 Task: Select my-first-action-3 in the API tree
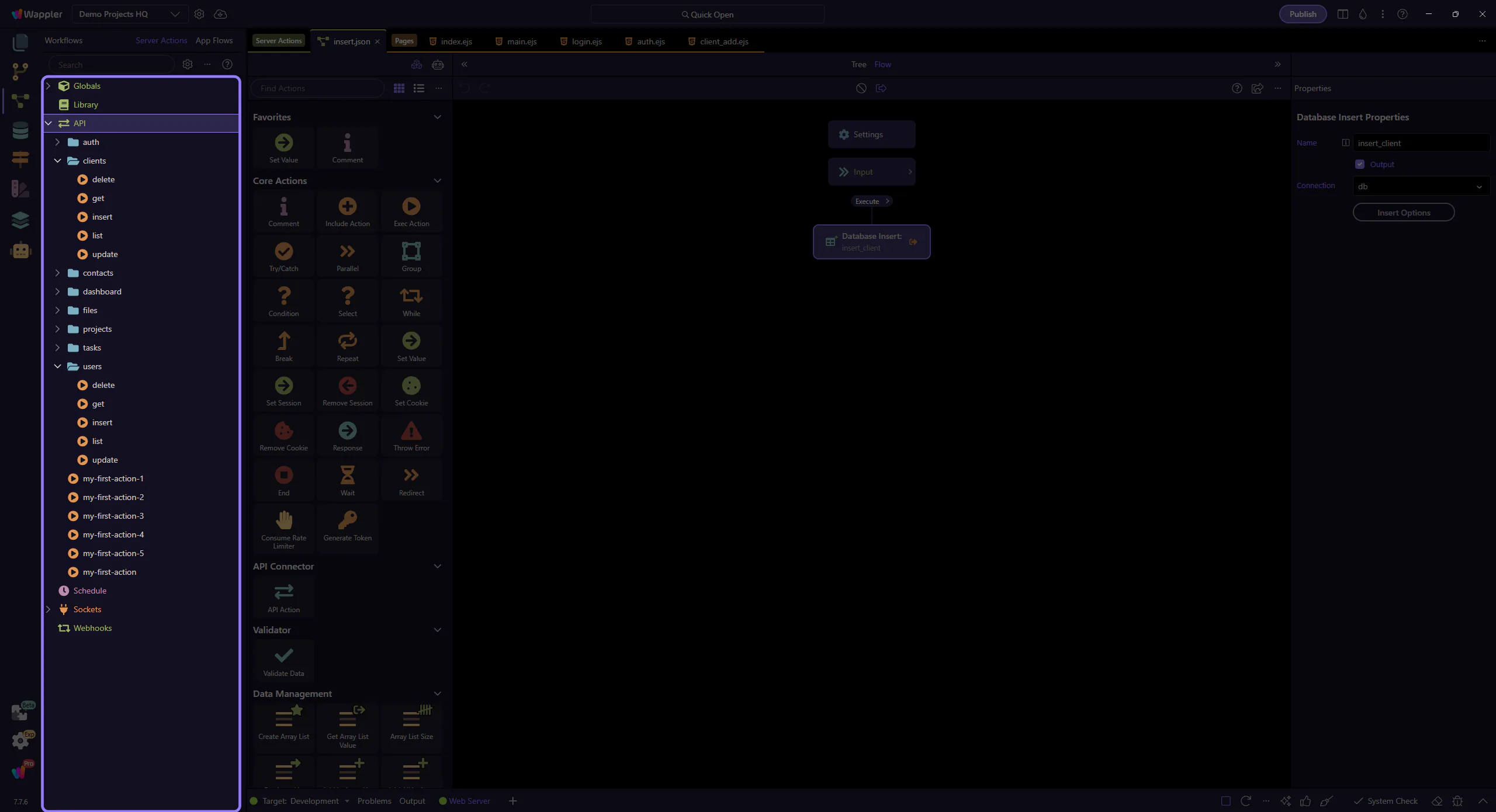pyautogui.click(x=113, y=516)
